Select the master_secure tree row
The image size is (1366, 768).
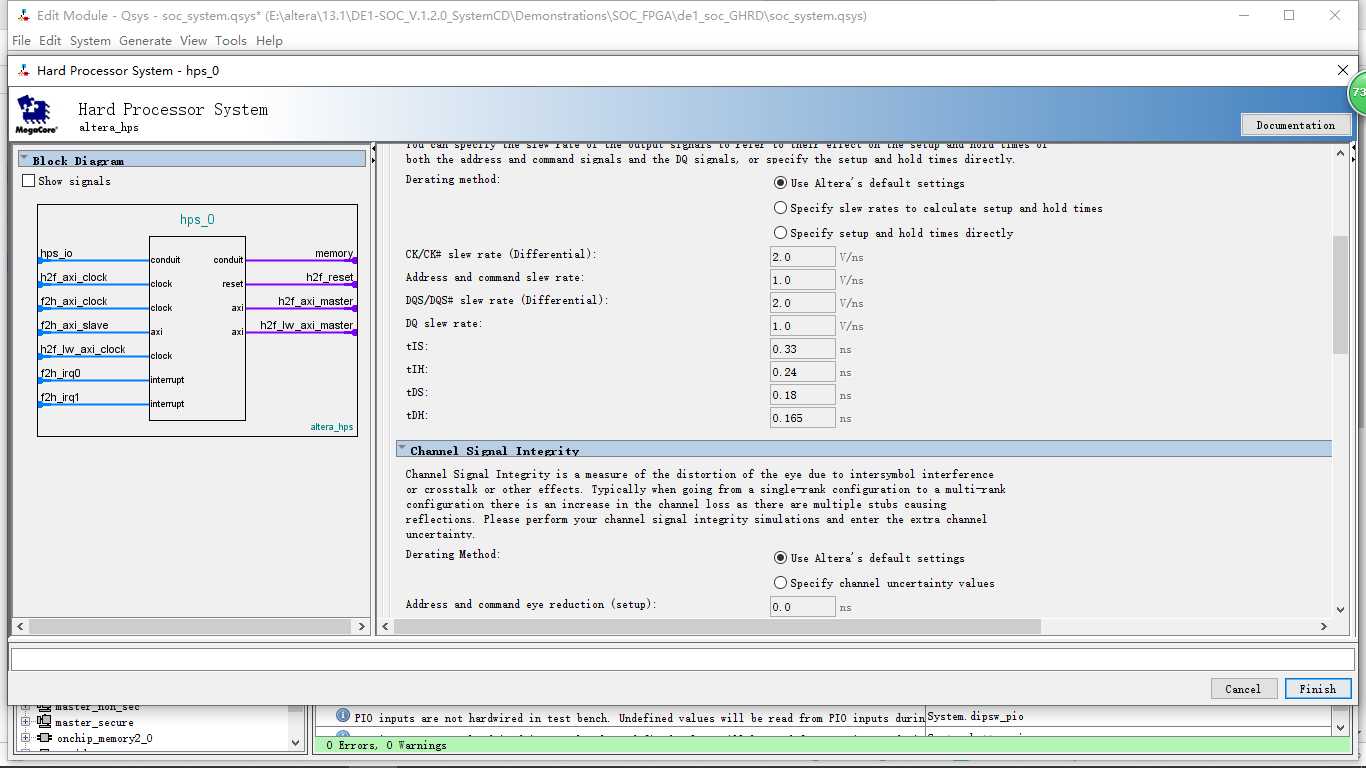pyautogui.click(x=94, y=722)
